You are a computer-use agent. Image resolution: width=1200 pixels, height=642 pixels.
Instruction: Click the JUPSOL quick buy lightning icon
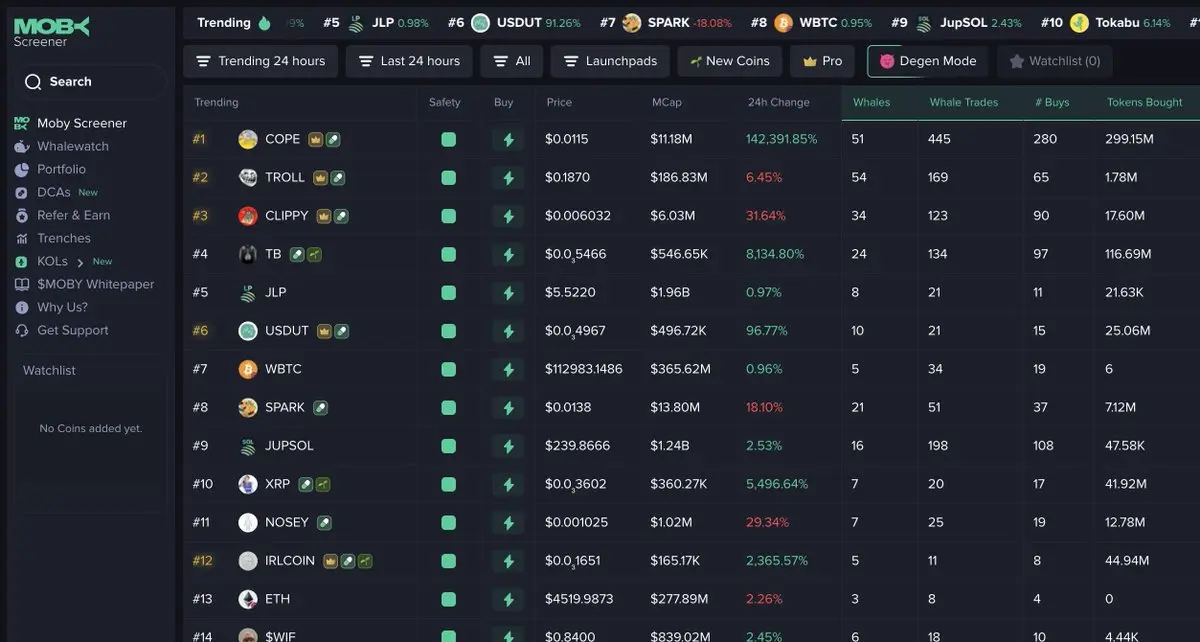click(x=508, y=446)
